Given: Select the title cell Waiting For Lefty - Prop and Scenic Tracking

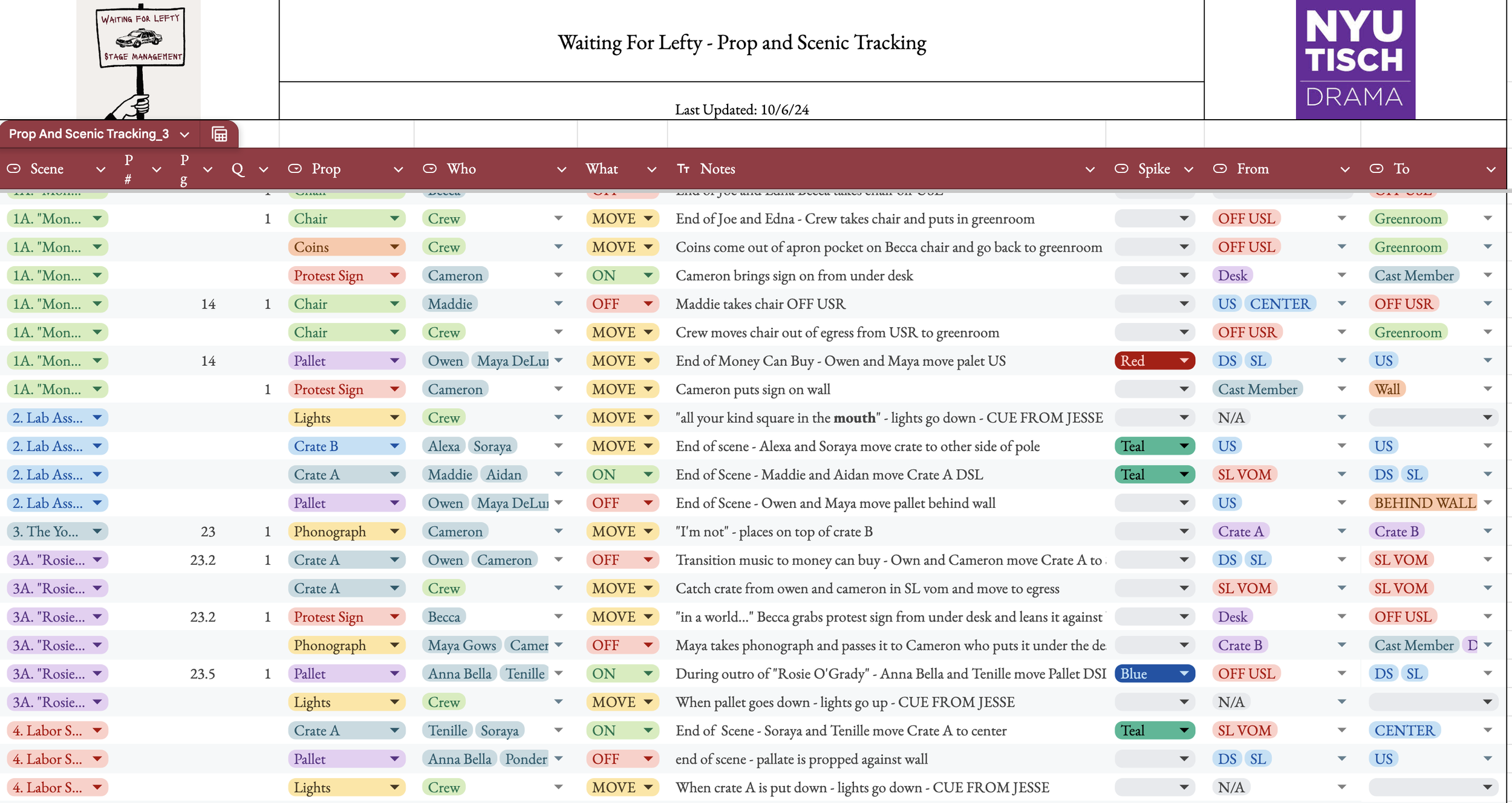Looking at the screenshot, I should click(741, 41).
